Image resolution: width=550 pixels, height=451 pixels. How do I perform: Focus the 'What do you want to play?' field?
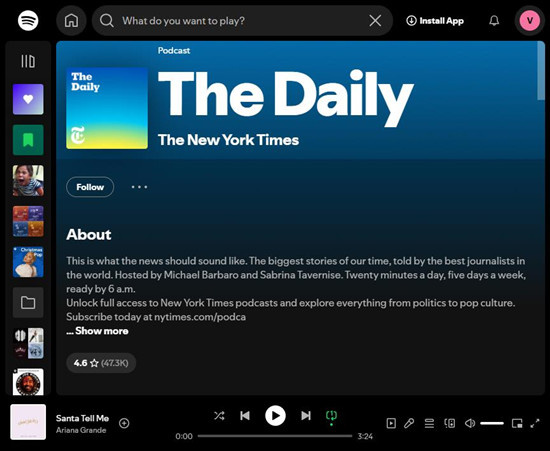tap(242, 21)
